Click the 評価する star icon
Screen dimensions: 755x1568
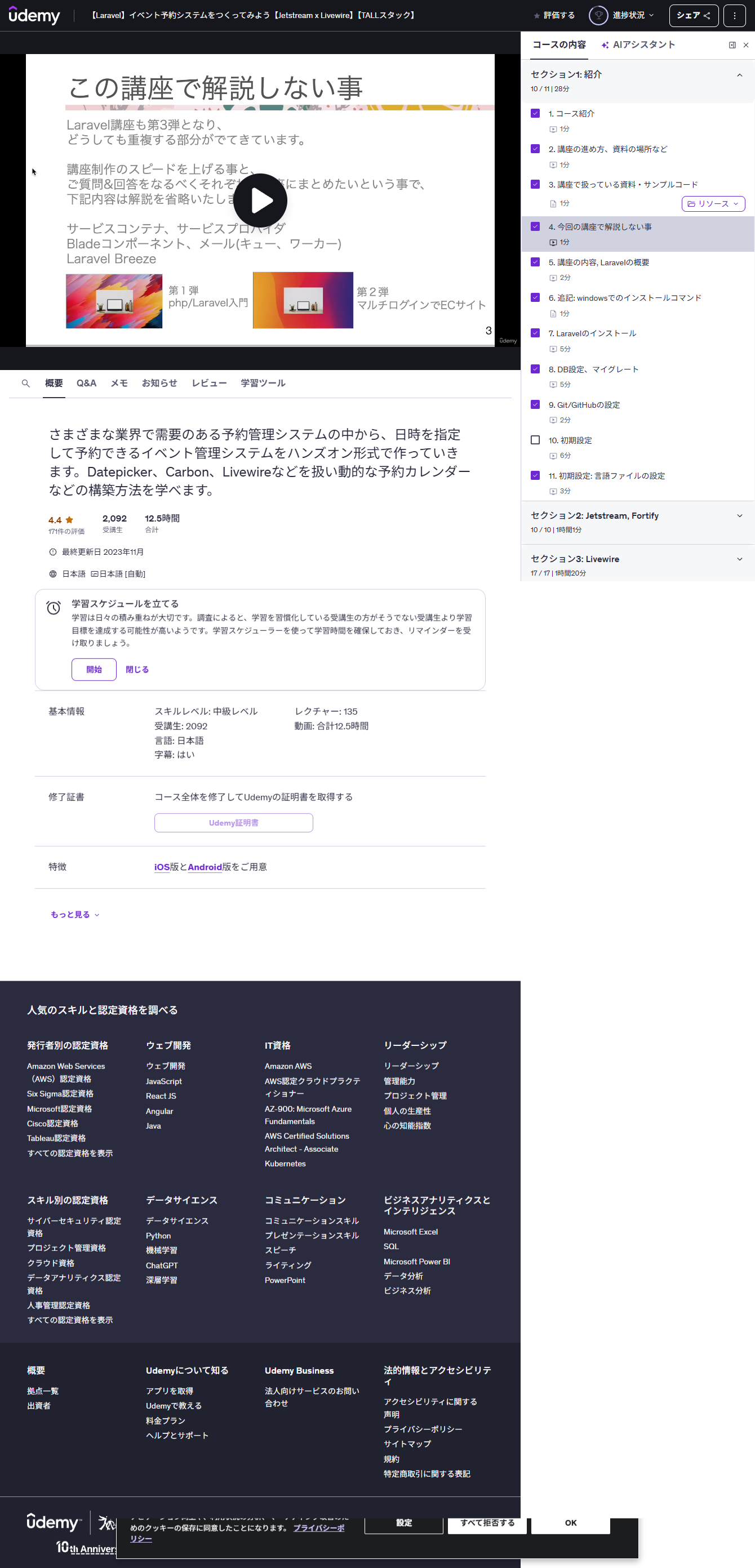[536, 16]
